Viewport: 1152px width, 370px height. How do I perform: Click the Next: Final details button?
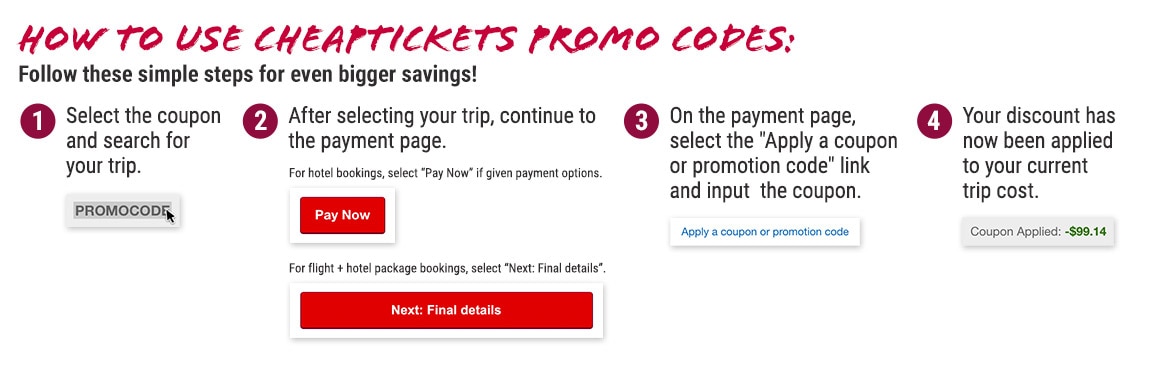[x=446, y=310]
